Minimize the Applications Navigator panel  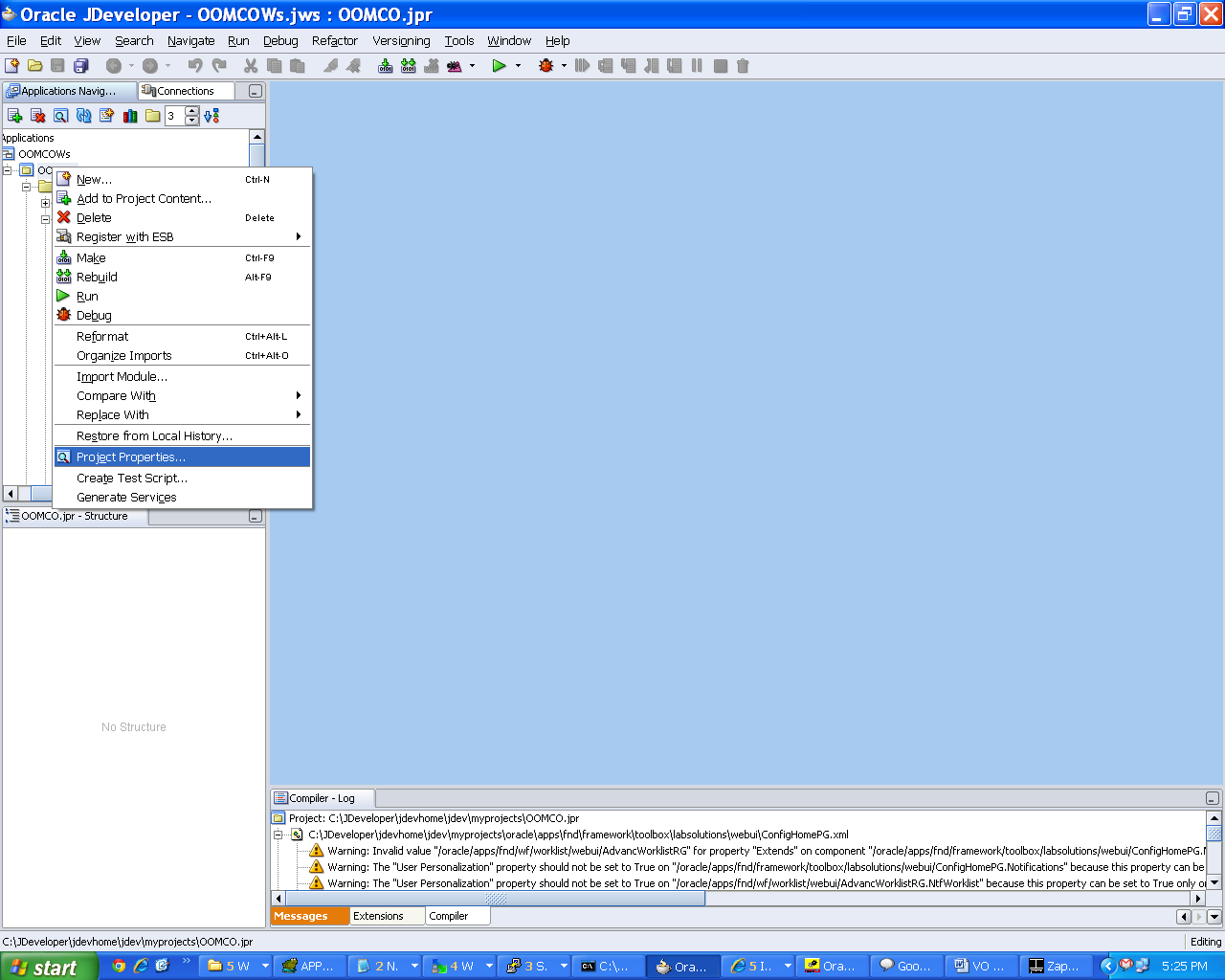[255, 92]
